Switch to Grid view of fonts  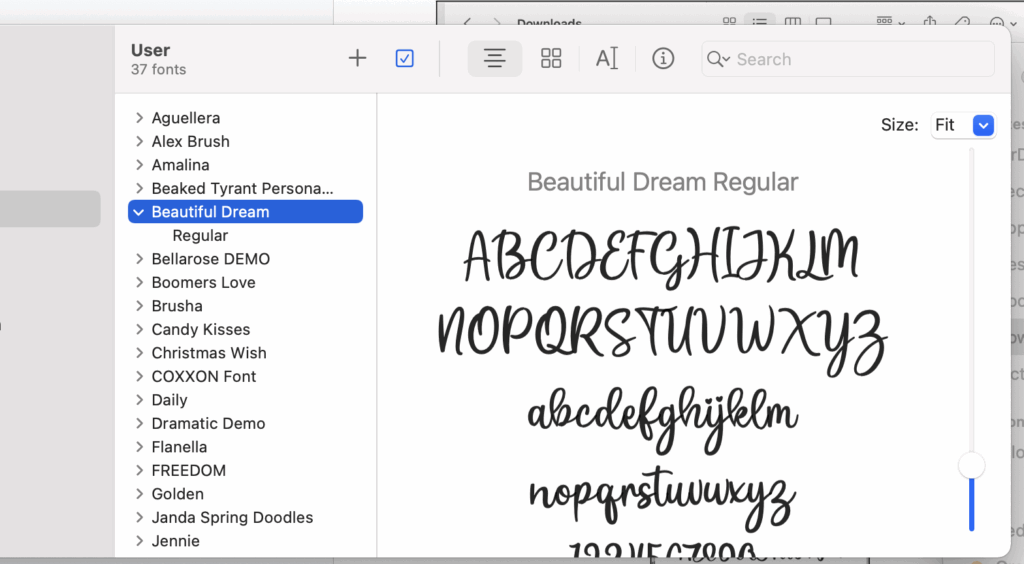click(551, 59)
